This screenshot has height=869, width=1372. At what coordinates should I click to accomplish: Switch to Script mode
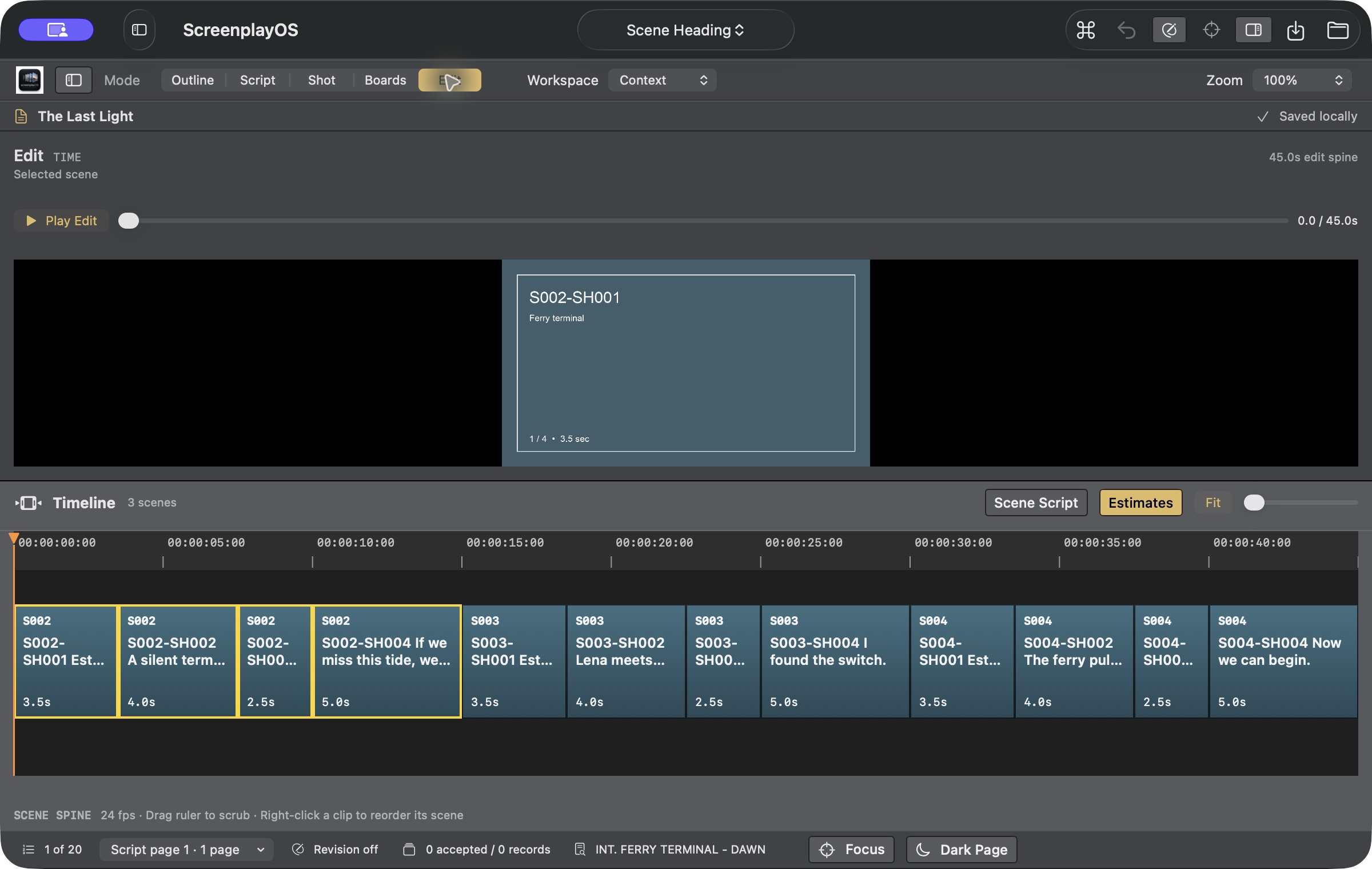(257, 80)
